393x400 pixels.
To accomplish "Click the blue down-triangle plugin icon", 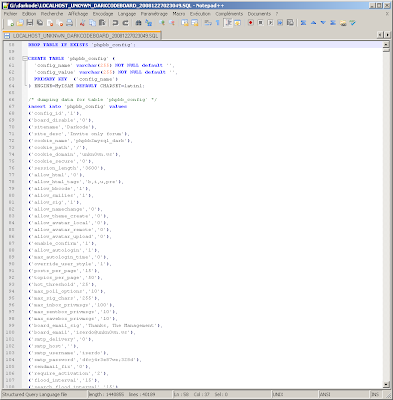I will pyautogui.click(x=323, y=23).
